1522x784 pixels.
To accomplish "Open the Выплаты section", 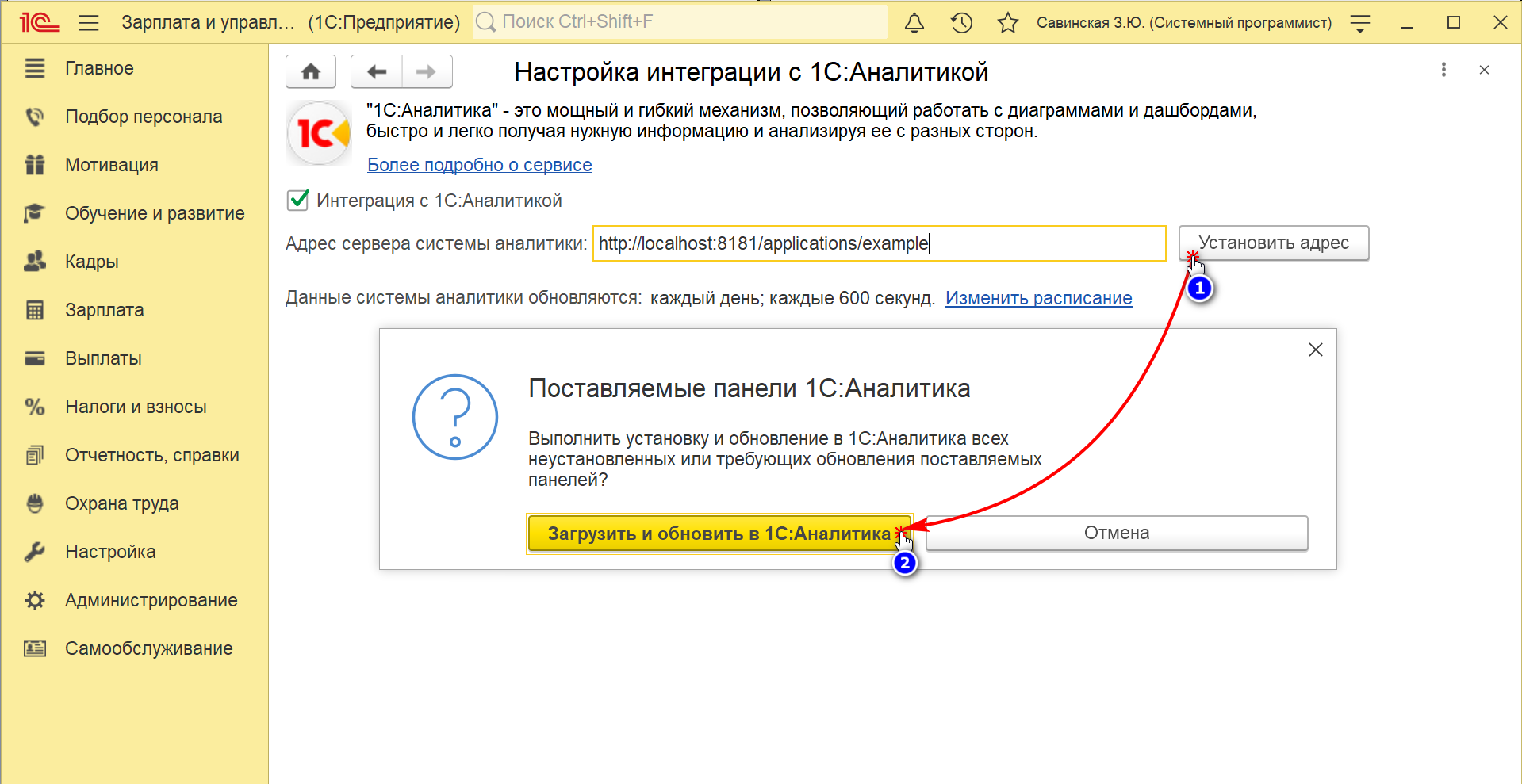I will [x=103, y=358].
